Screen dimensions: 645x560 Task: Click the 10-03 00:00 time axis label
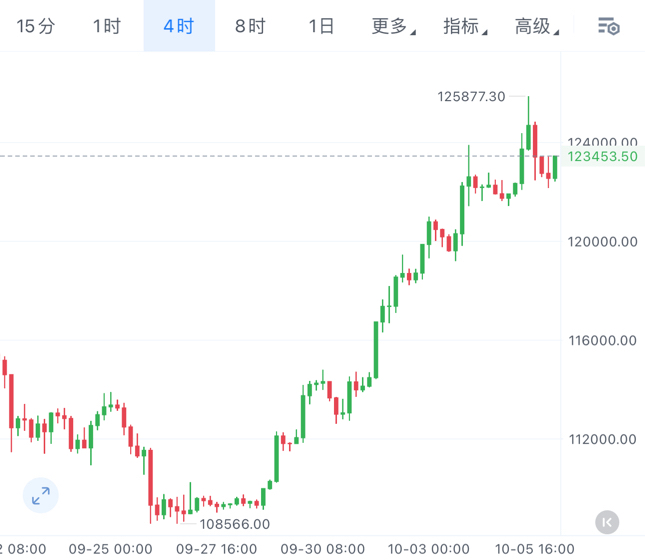click(429, 549)
